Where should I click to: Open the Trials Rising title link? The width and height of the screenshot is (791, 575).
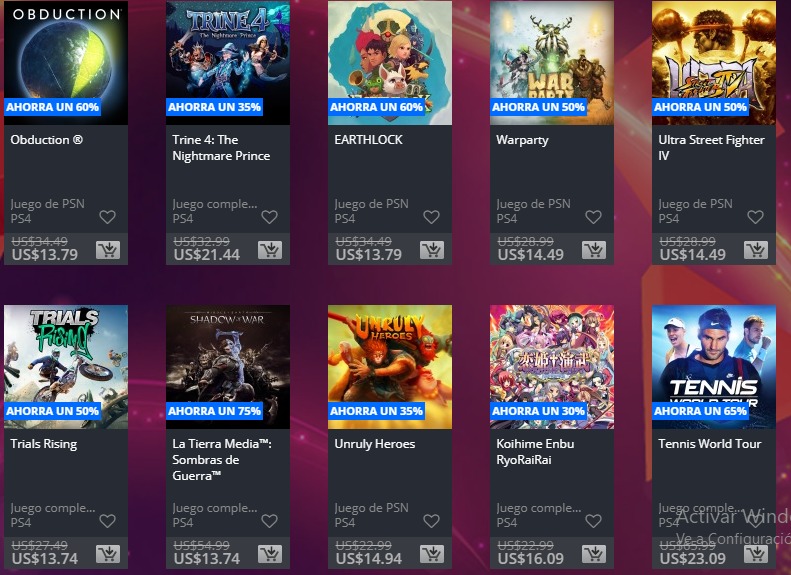pos(44,444)
